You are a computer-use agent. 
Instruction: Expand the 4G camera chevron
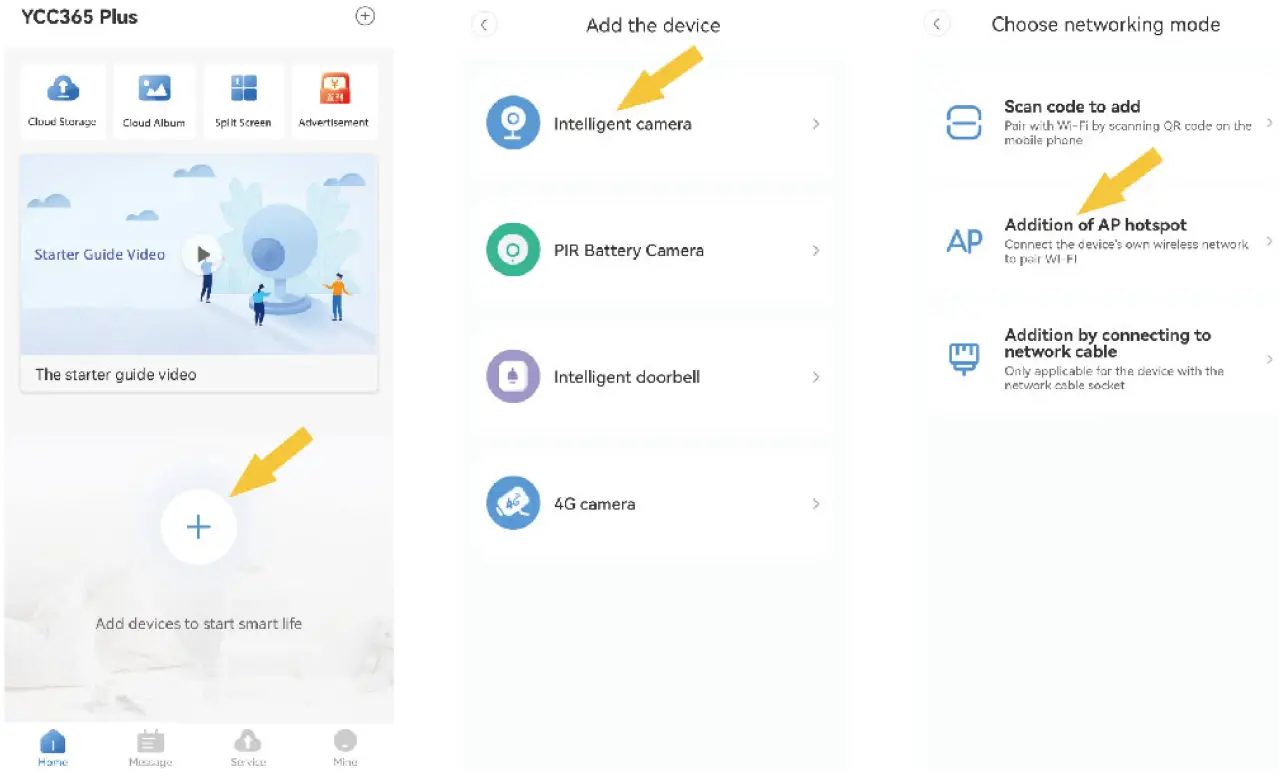[x=816, y=504]
